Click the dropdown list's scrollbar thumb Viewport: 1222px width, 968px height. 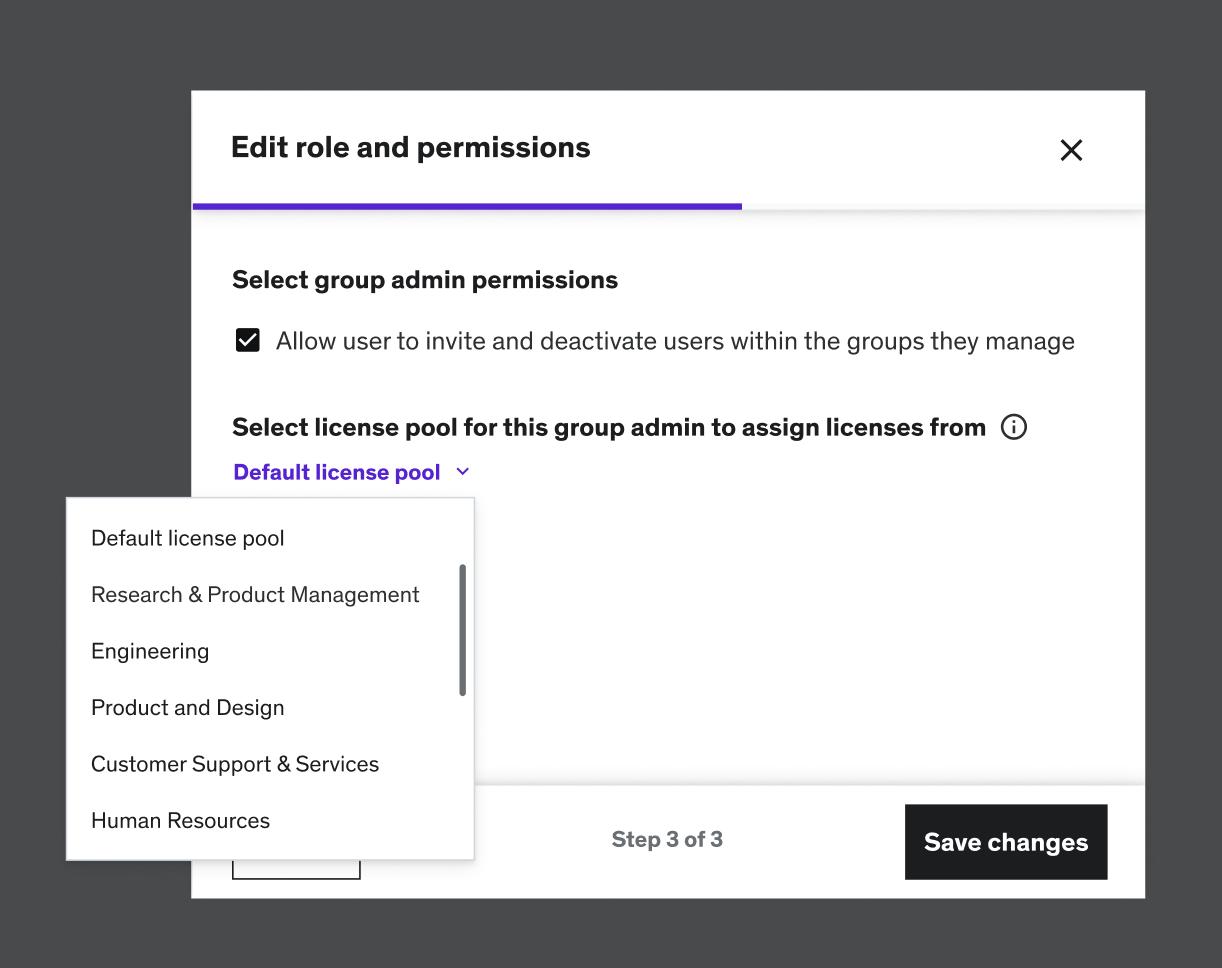(x=462, y=630)
